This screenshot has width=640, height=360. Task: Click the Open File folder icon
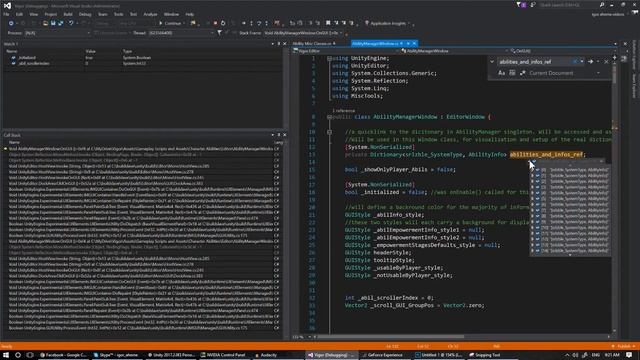pyautogui.click(x=45, y=23)
